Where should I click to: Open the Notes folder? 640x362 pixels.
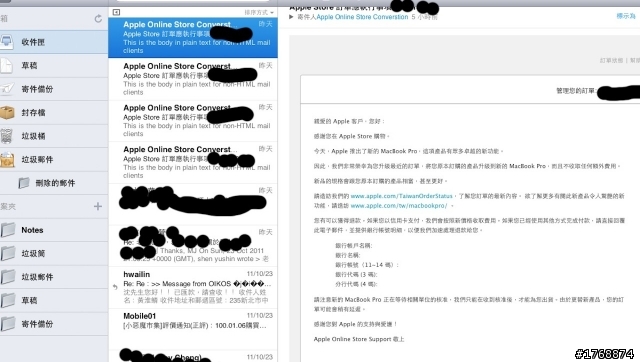[54, 230]
